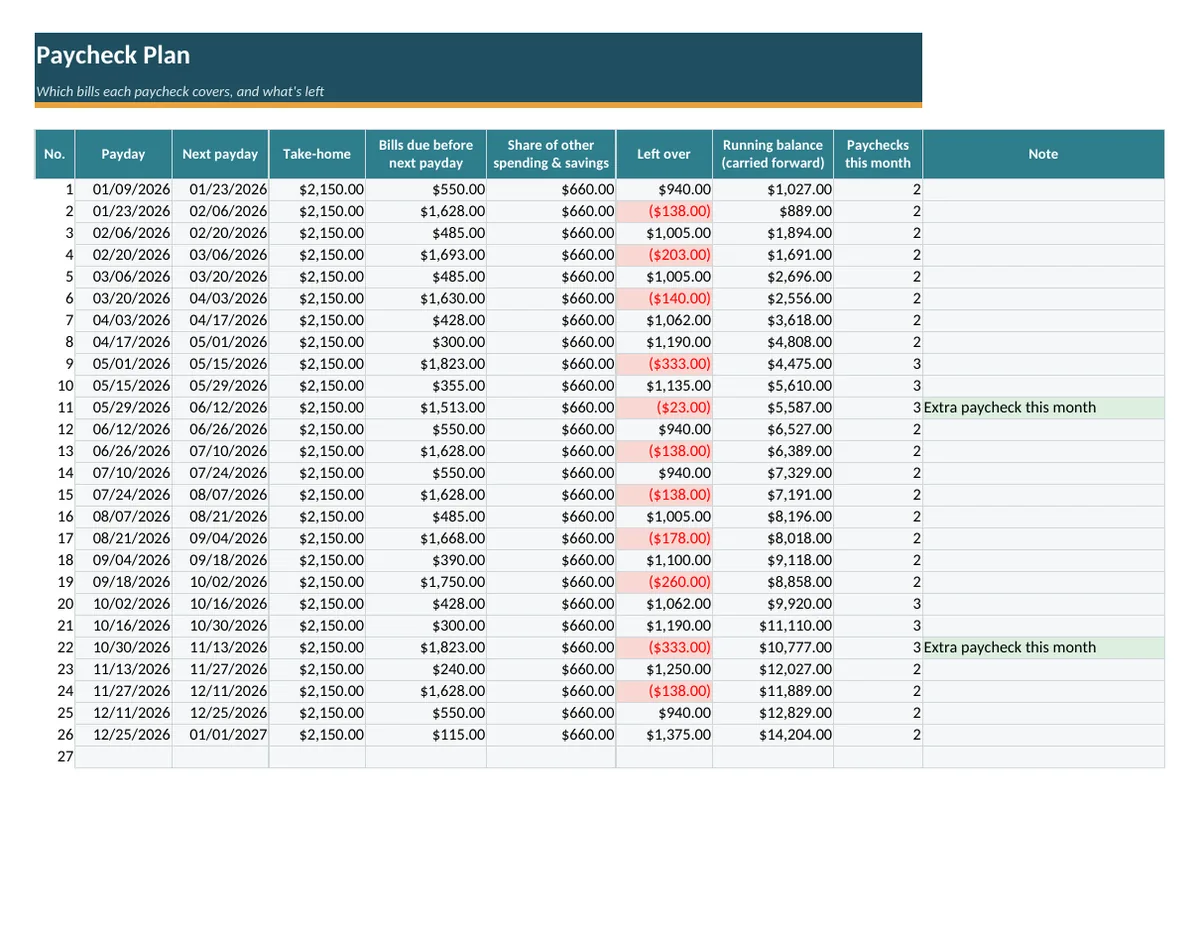
Task: Click payday cell 12/25/2026
Action: (123, 734)
